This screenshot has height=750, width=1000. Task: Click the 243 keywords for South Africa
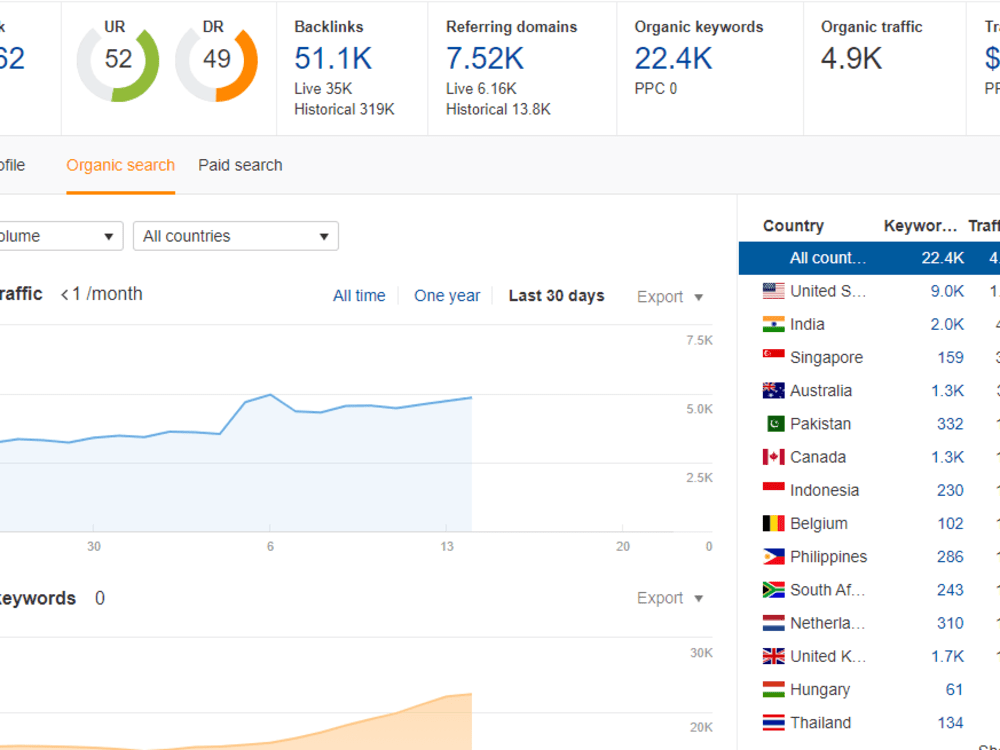950,589
